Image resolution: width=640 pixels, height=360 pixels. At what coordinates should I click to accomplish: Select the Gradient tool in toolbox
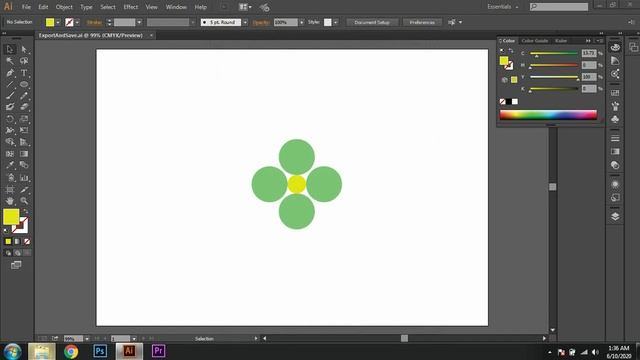(x=24, y=154)
